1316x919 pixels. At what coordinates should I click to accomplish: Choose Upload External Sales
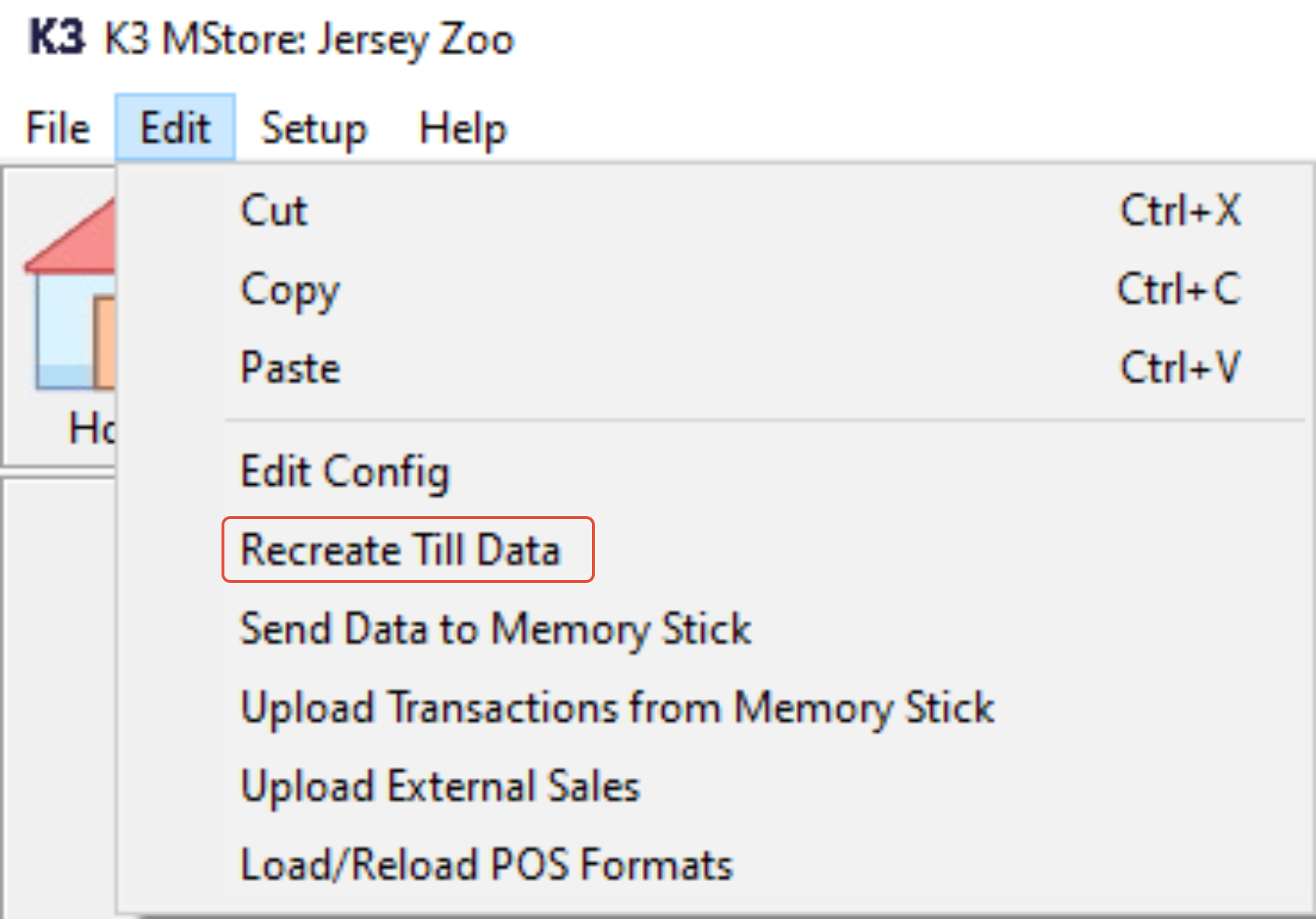[440, 786]
